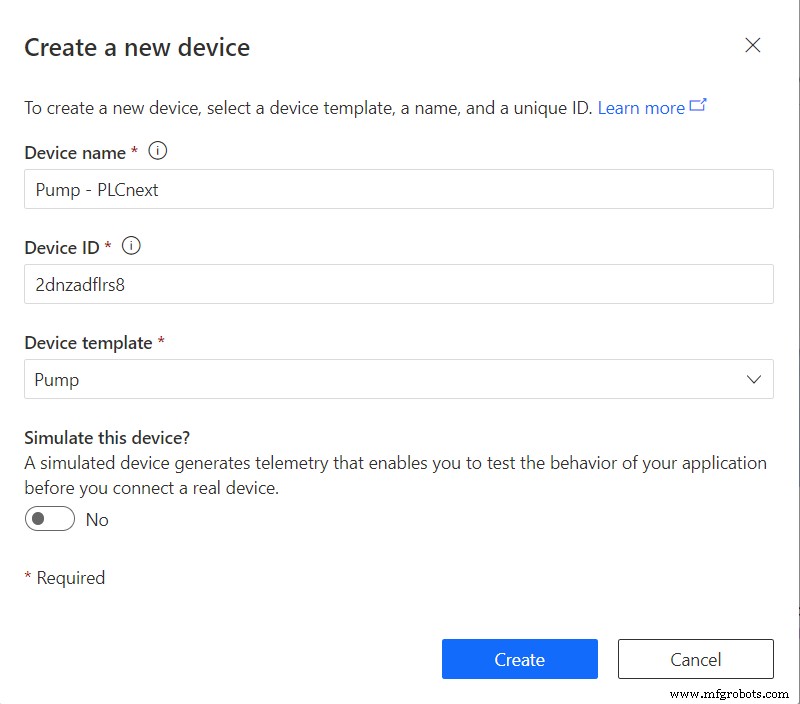Toggle the Simulate this device switch
Viewport: 800px width, 704px height.
click(49, 519)
